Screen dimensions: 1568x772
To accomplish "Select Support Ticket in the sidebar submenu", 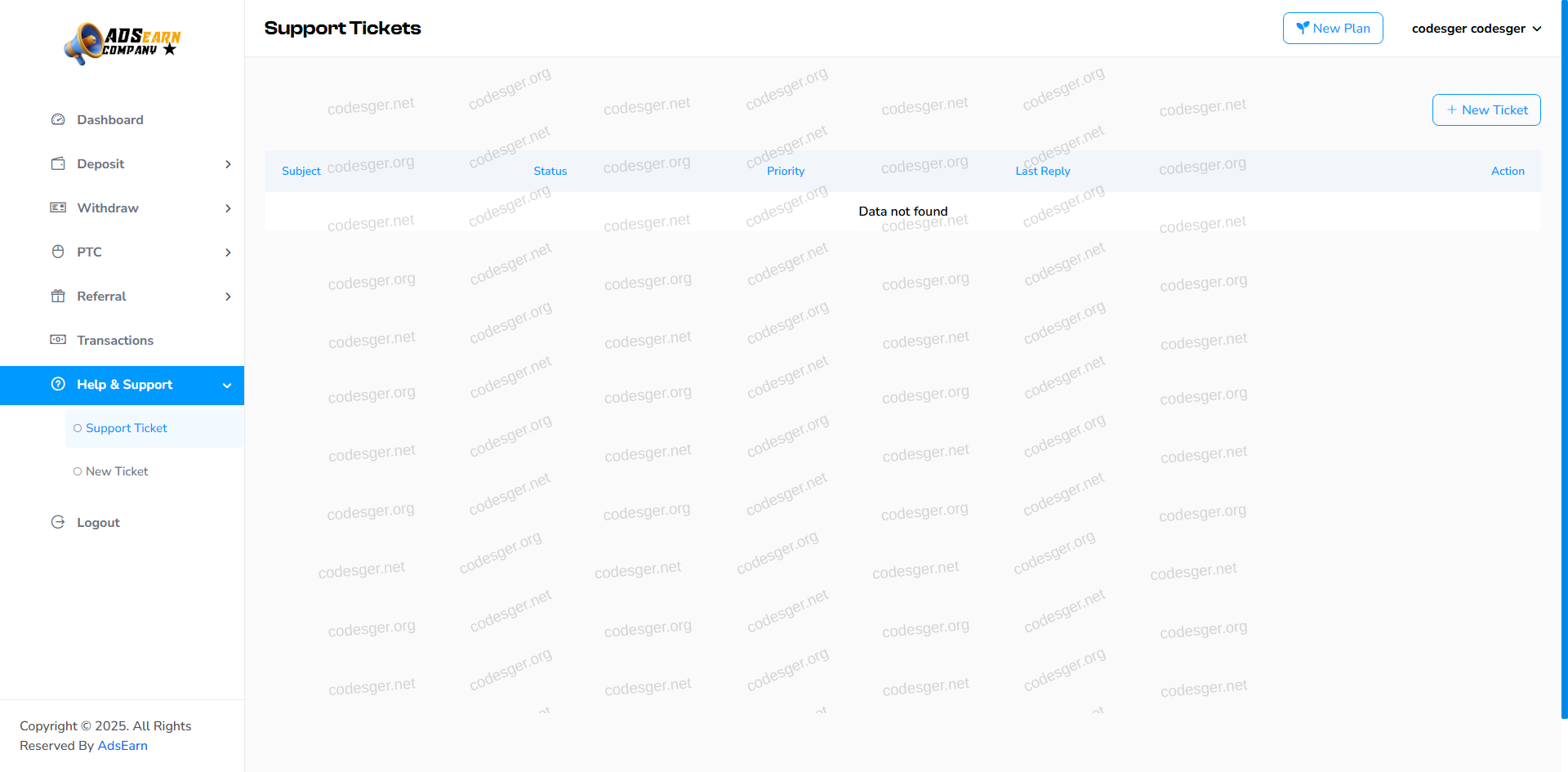I will coord(127,428).
